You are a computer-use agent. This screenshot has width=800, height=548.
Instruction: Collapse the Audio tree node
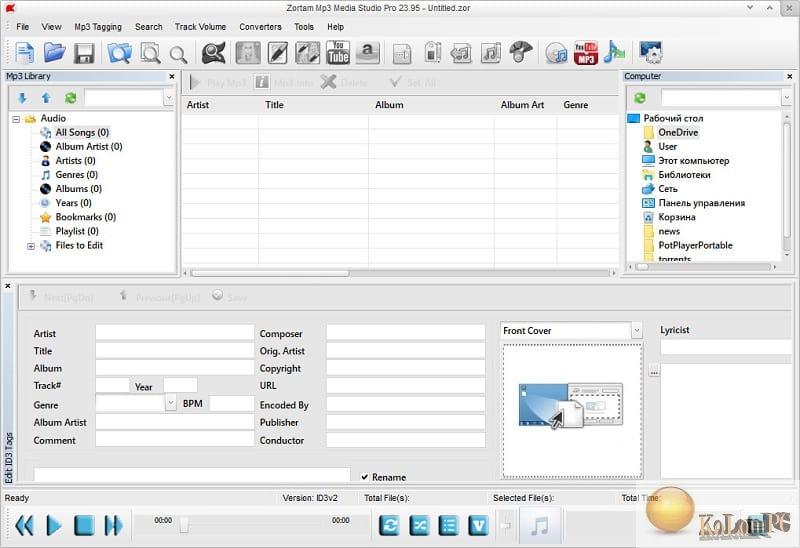(x=16, y=119)
